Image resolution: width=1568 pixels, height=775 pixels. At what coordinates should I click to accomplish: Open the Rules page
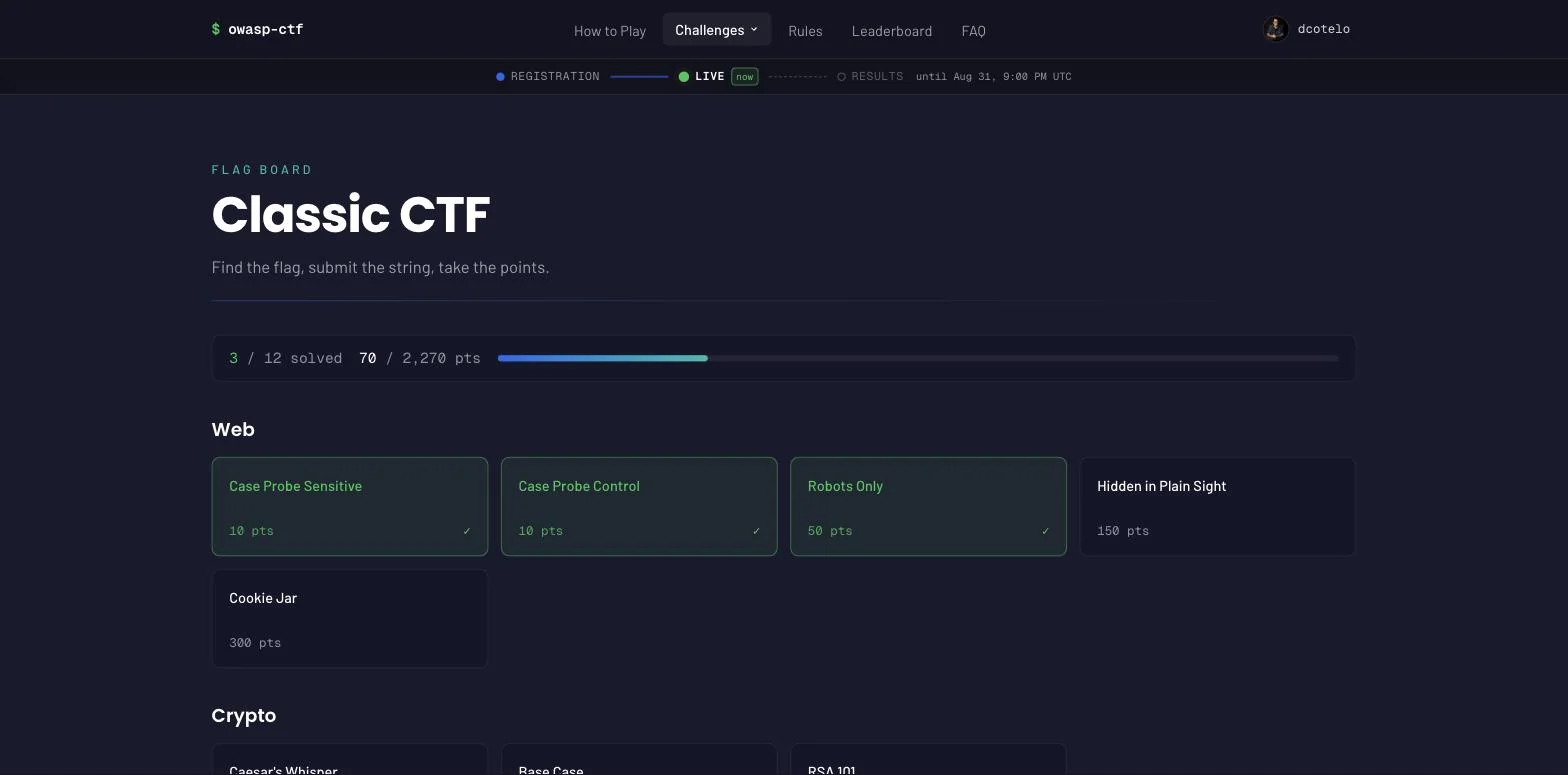805,31
